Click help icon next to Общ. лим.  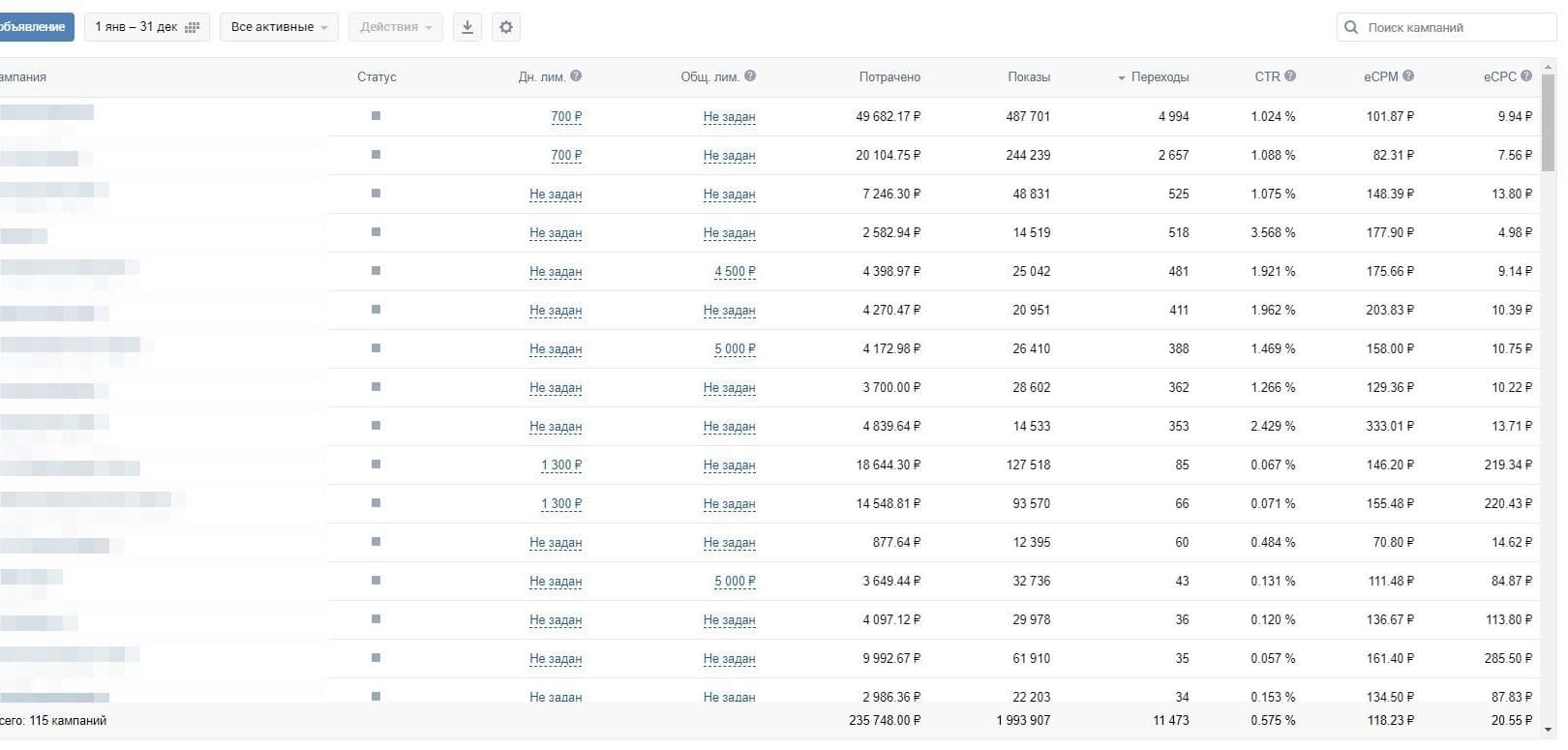click(750, 75)
